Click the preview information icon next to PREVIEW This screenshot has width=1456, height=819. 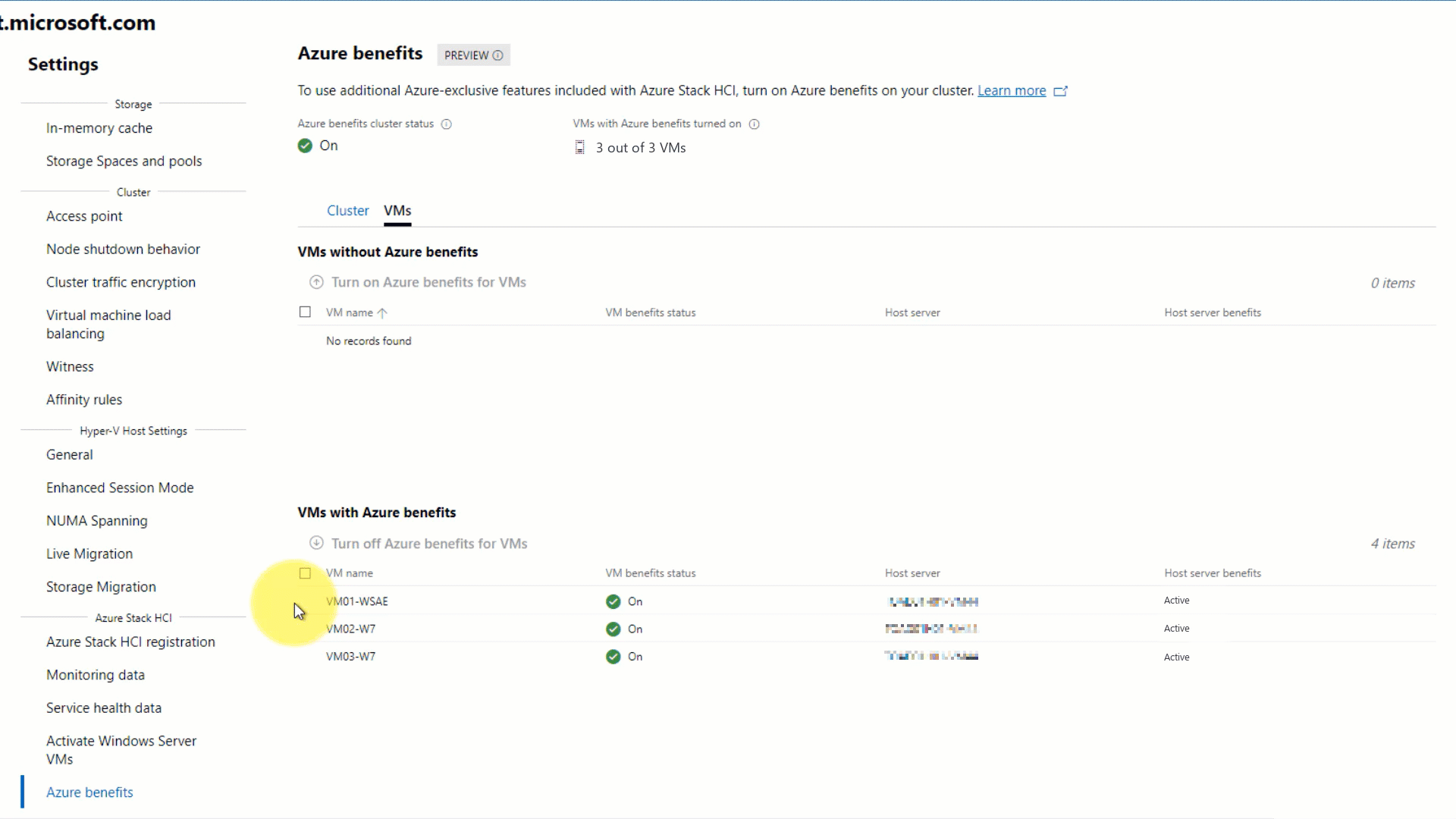coord(498,55)
